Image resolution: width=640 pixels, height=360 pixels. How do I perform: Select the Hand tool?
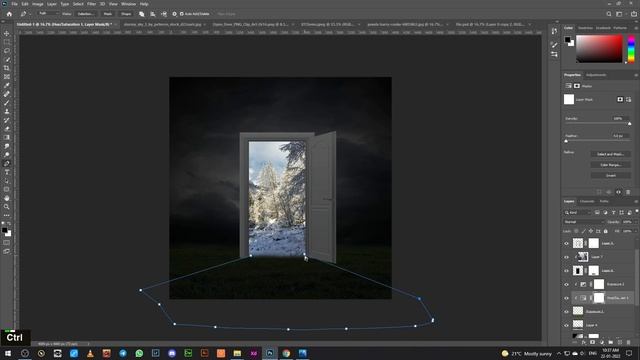7,198
